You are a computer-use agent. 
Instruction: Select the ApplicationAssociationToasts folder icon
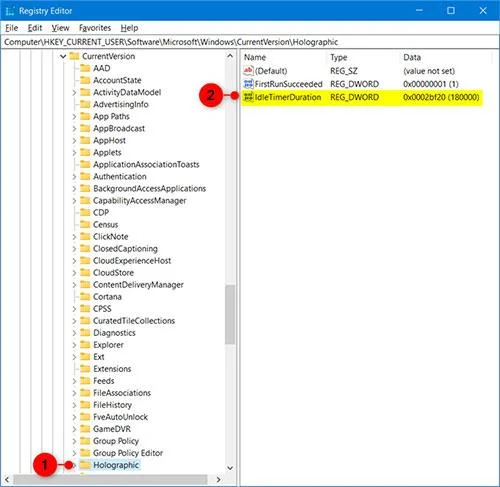85,164
